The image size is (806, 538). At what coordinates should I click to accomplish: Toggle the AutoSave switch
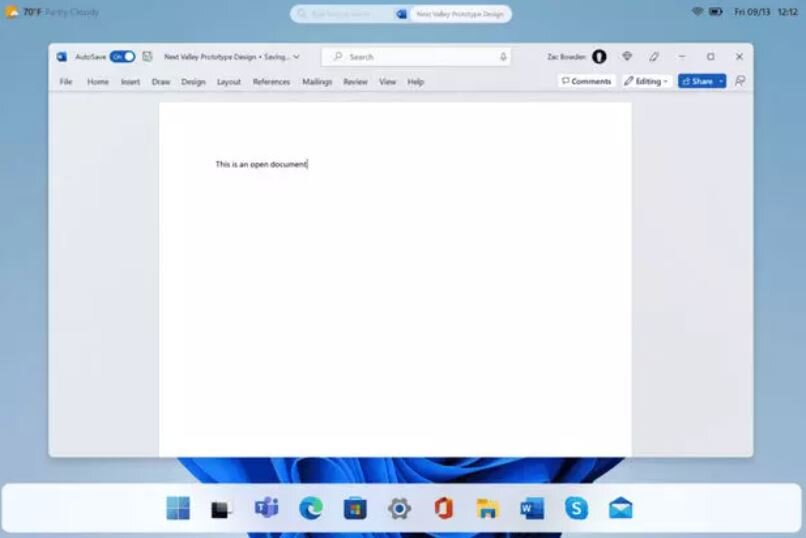click(x=122, y=57)
